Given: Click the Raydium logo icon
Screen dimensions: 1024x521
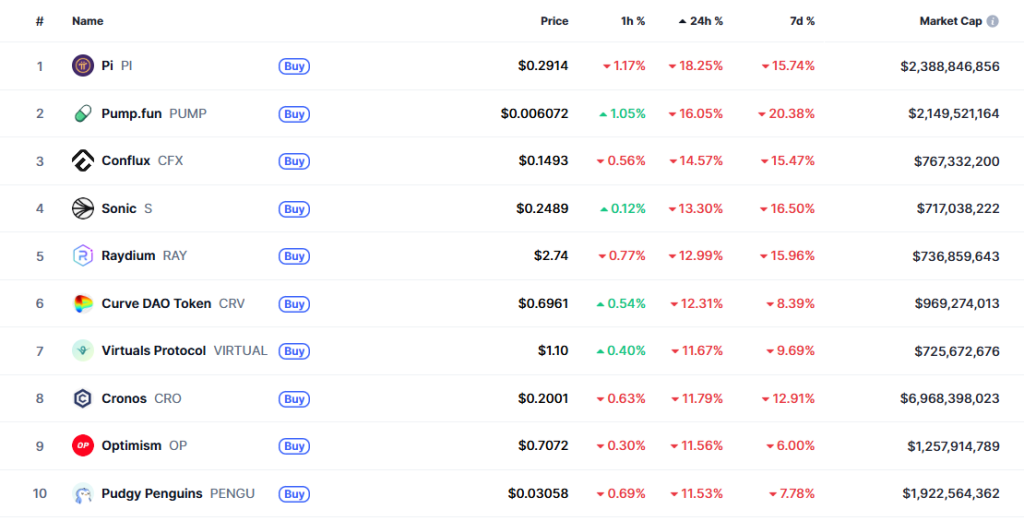Looking at the screenshot, I should 83,256.
